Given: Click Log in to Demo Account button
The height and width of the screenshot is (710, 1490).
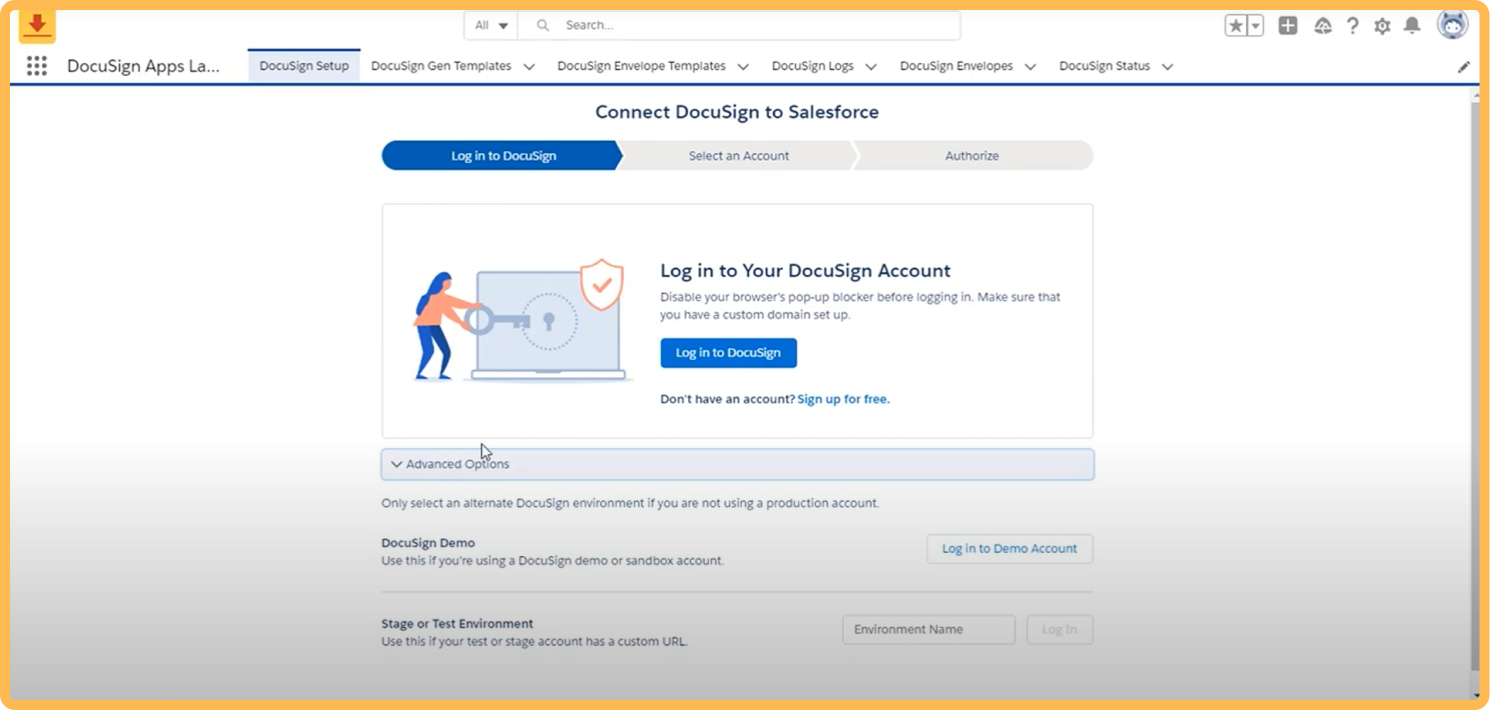Looking at the screenshot, I should tap(1009, 549).
